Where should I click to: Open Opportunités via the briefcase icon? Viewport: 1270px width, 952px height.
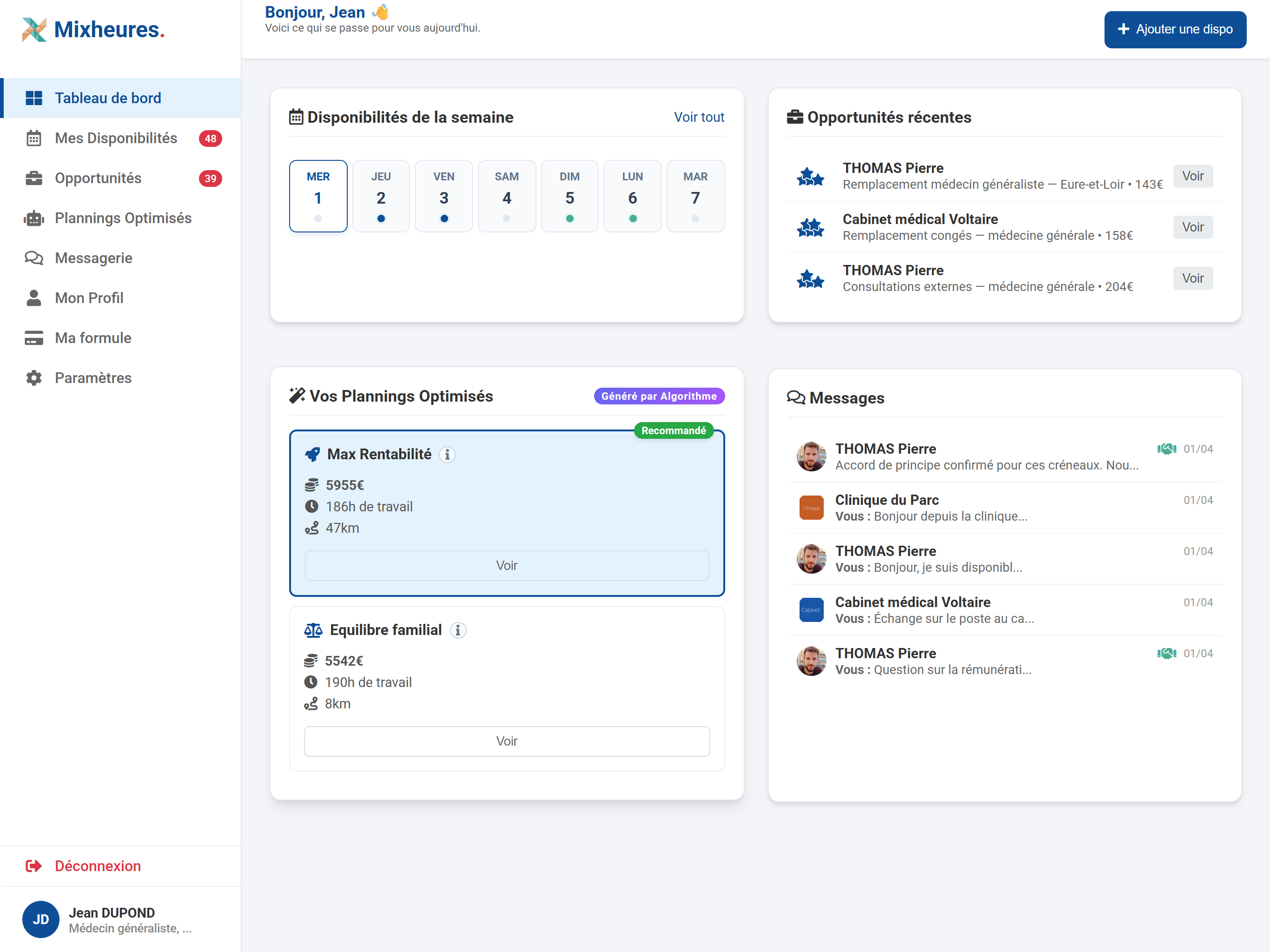34,178
